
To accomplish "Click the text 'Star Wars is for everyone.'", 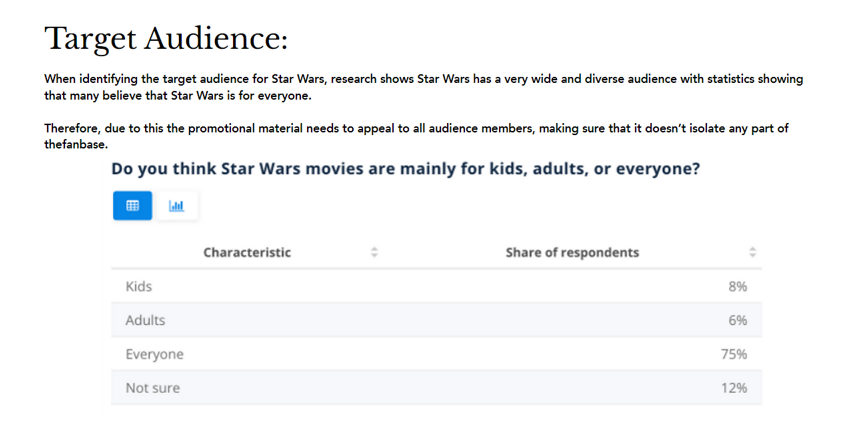I will (x=241, y=96).
